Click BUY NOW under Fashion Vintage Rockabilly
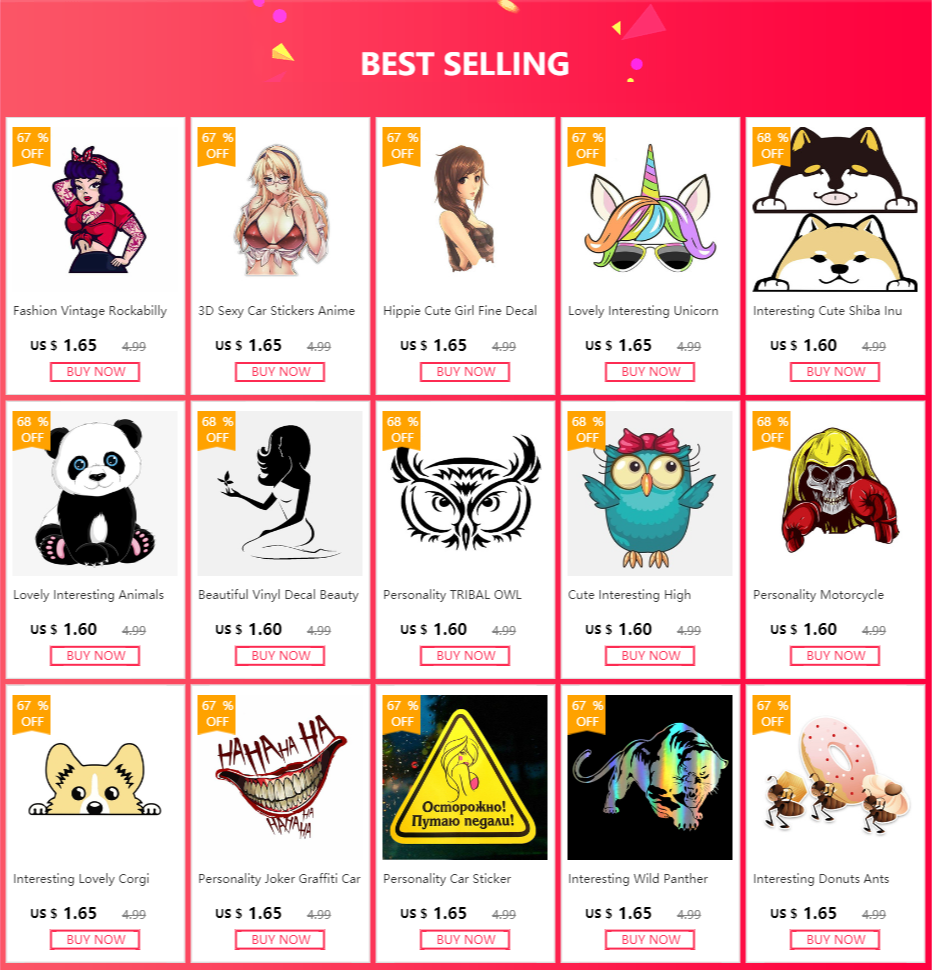This screenshot has width=932, height=970. [95, 372]
